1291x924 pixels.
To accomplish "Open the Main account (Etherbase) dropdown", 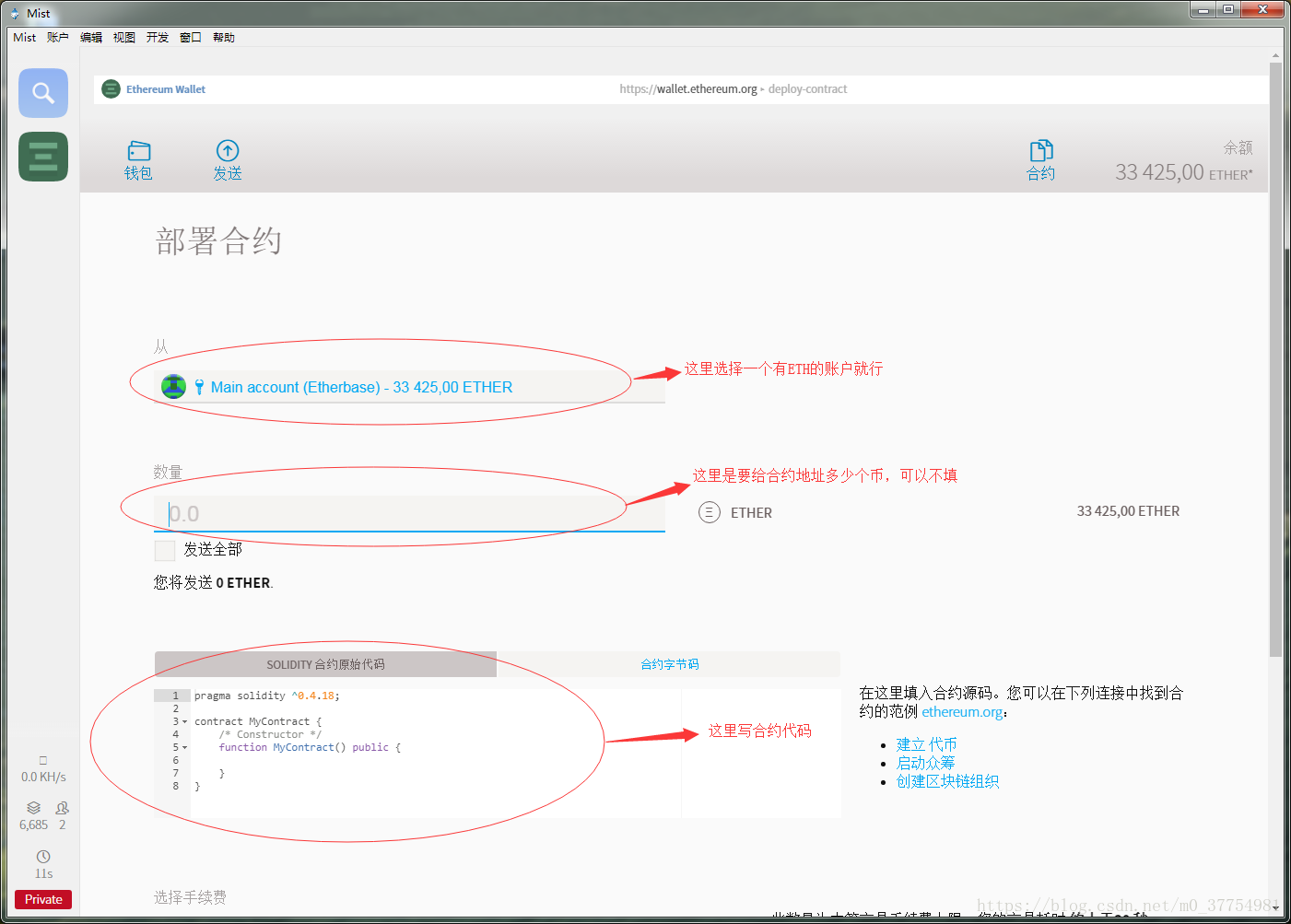I will [409, 387].
